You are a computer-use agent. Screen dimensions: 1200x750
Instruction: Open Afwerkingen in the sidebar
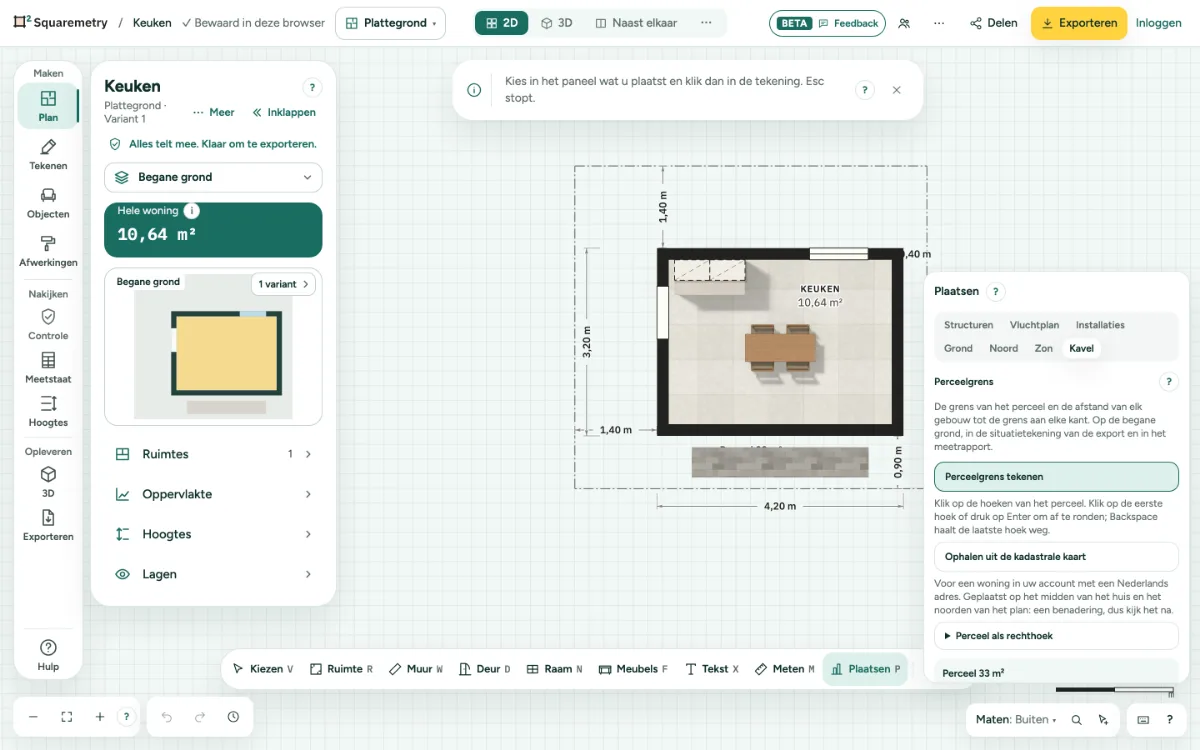pos(48,251)
